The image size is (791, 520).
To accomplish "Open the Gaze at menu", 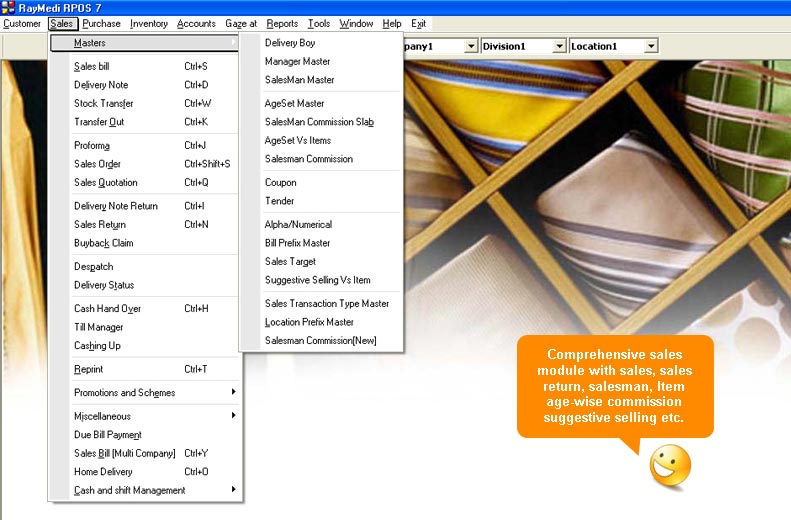I will 241,24.
